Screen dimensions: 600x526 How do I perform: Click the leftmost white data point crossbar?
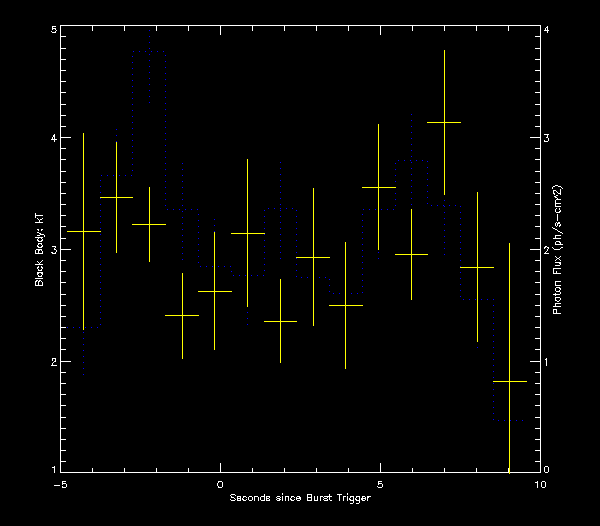pyautogui.click(x=83, y=231)
